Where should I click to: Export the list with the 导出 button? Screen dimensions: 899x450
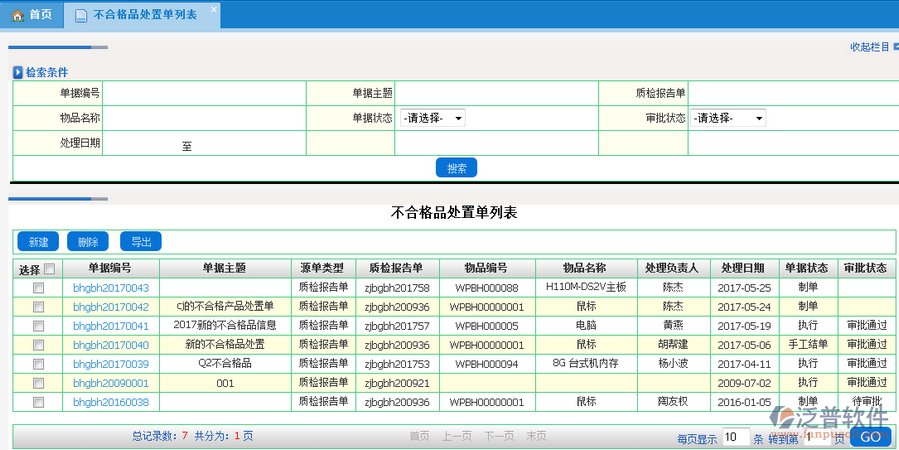[x=140, y=242]
